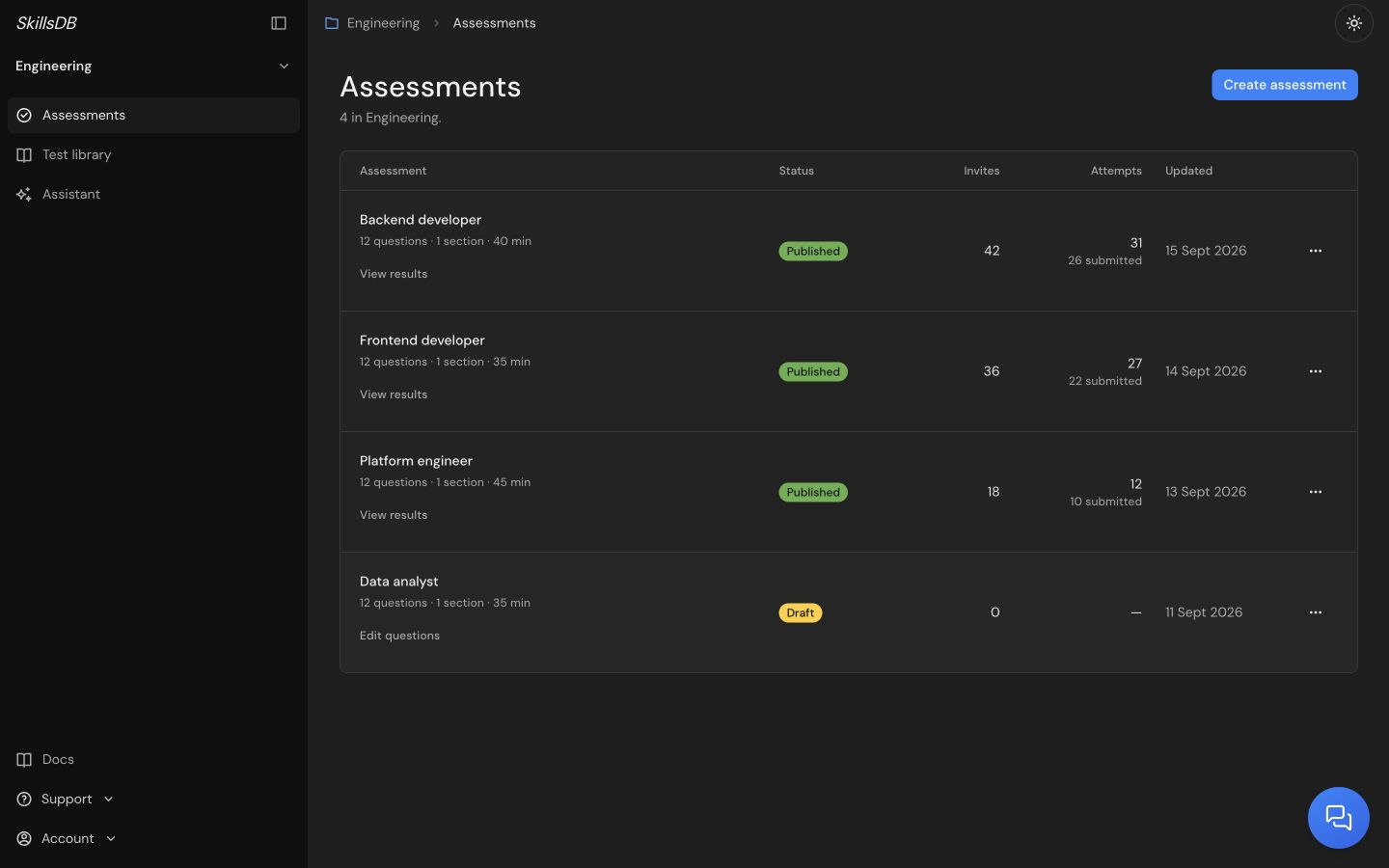Click the Published badge for Backend developer

point(813,251)
